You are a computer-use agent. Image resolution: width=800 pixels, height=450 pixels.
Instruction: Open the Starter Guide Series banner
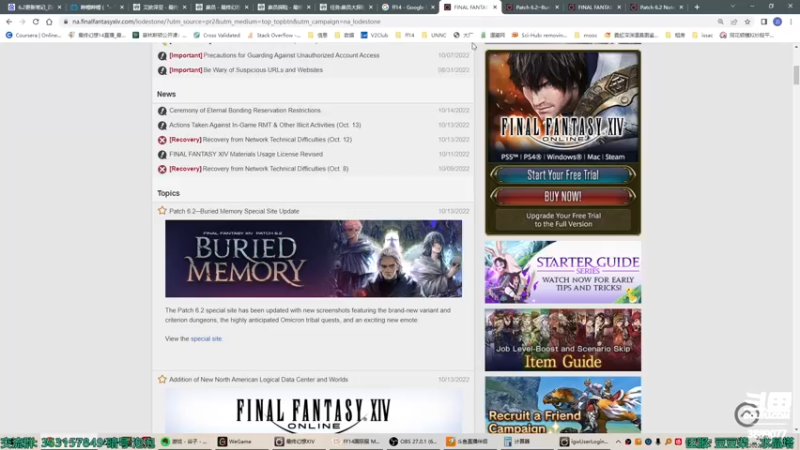[x=563, y=272]
